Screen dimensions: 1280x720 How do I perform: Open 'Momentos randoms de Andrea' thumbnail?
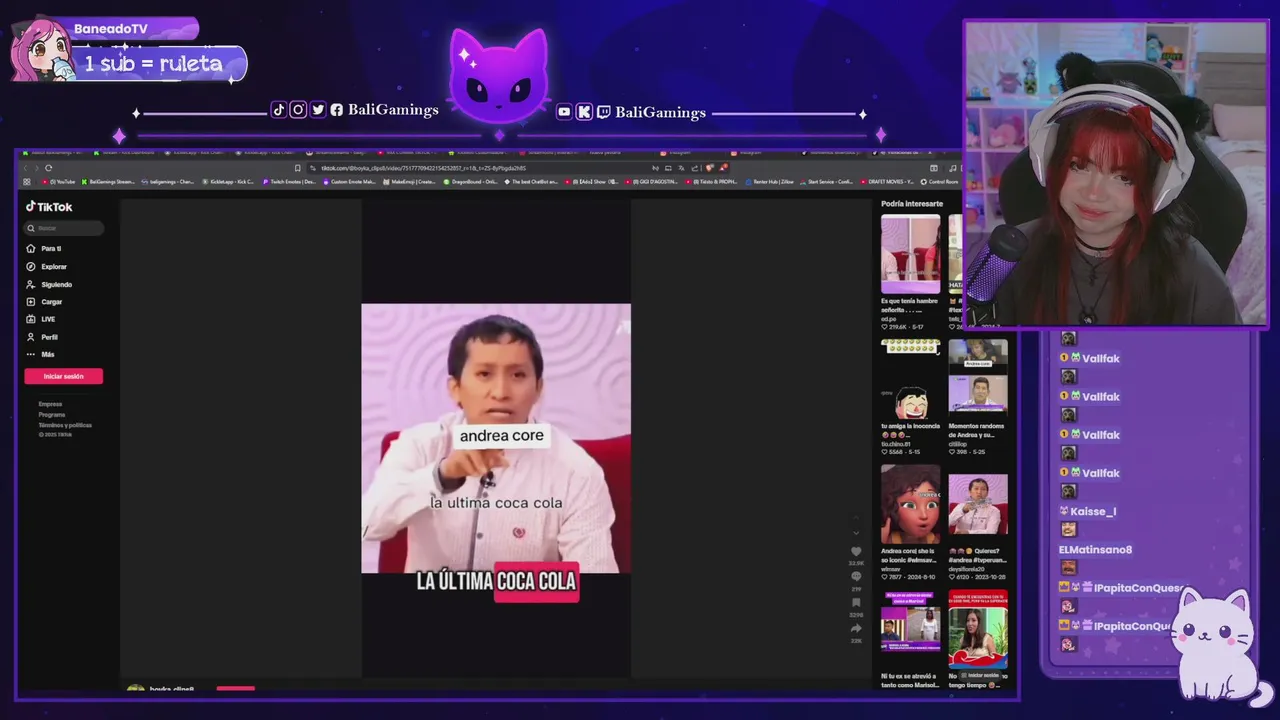[978, 379]
